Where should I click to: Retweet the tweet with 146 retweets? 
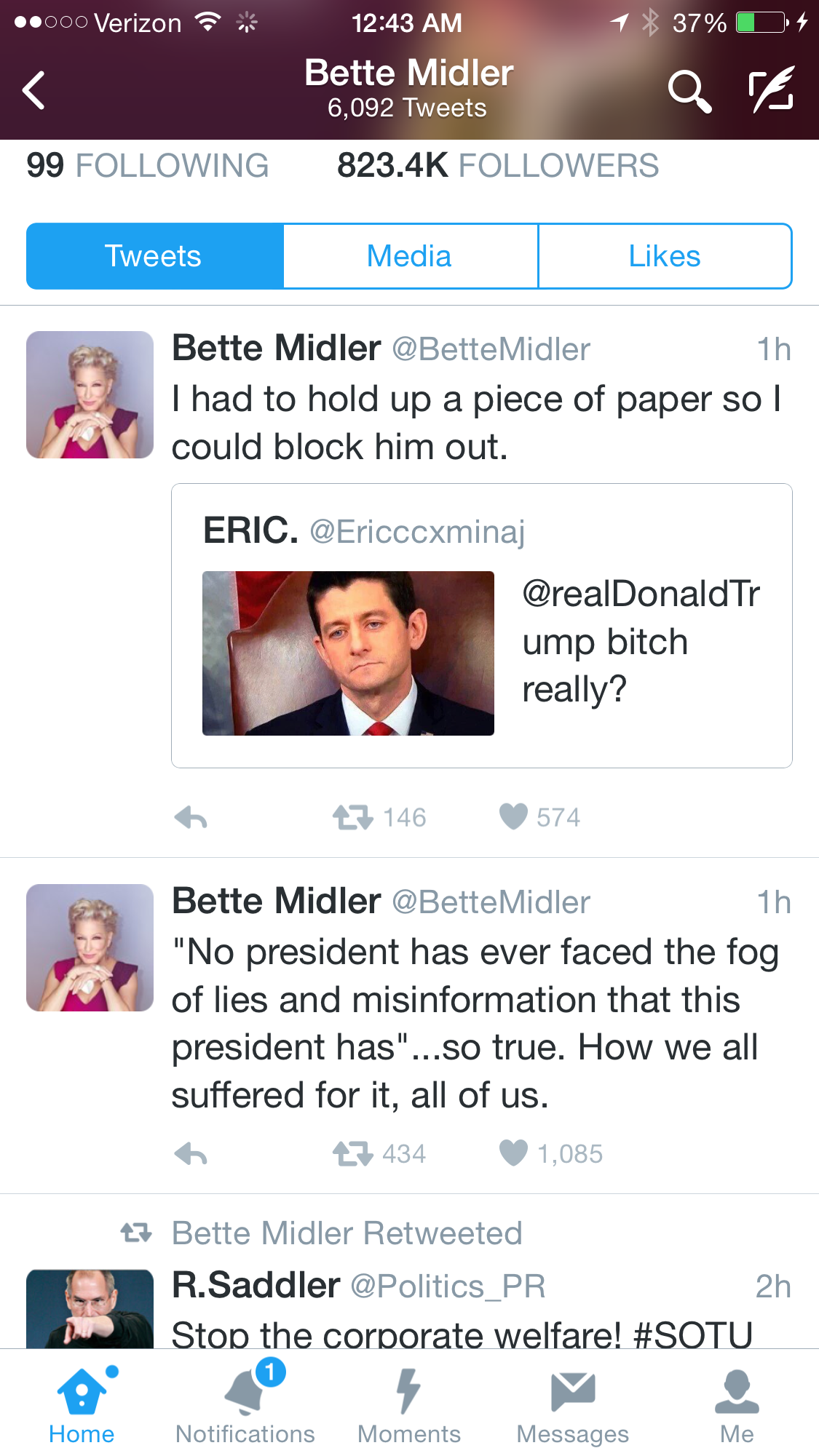353,818
